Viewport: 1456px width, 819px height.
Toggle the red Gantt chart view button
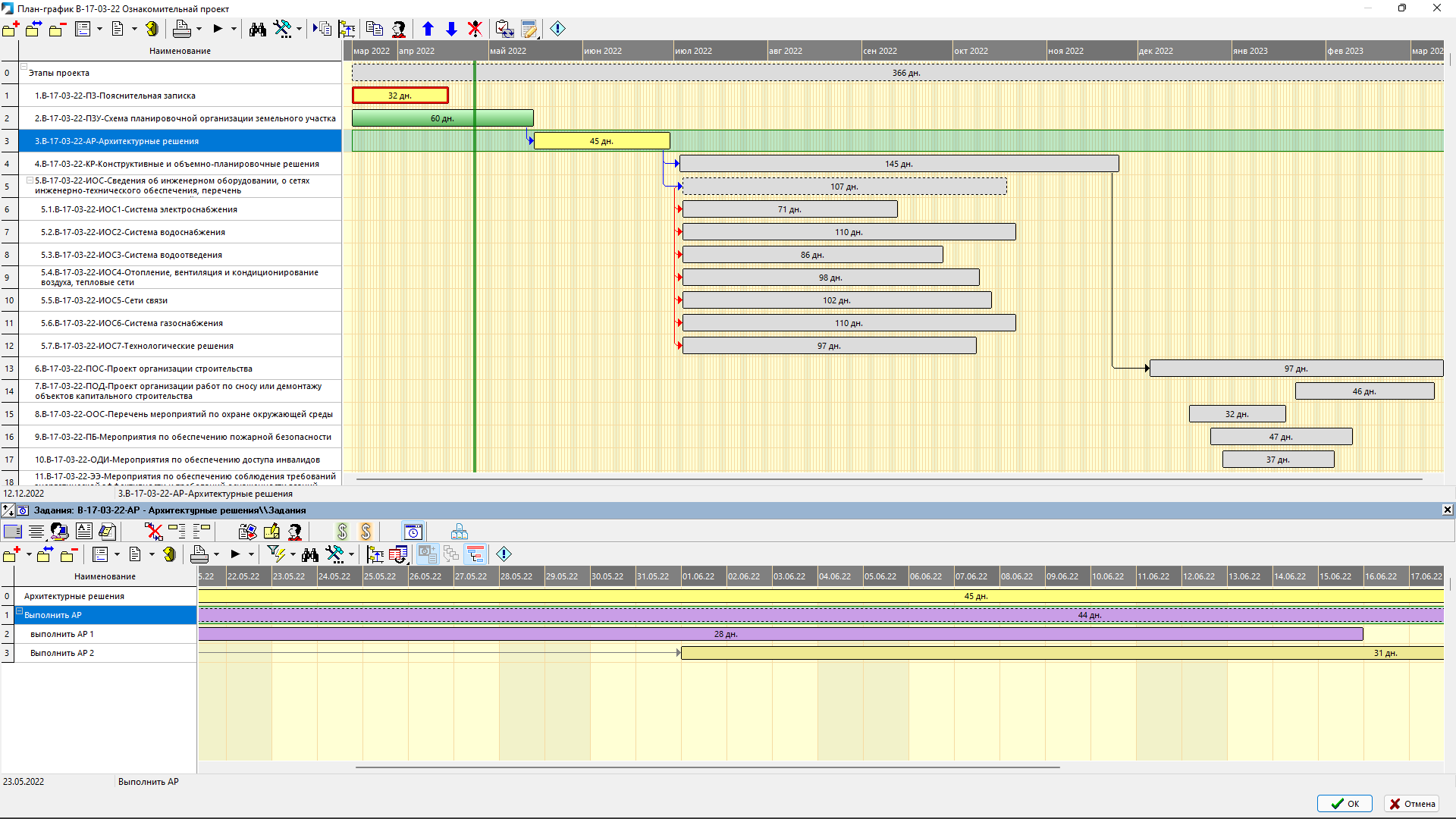[x=475, y=554]
